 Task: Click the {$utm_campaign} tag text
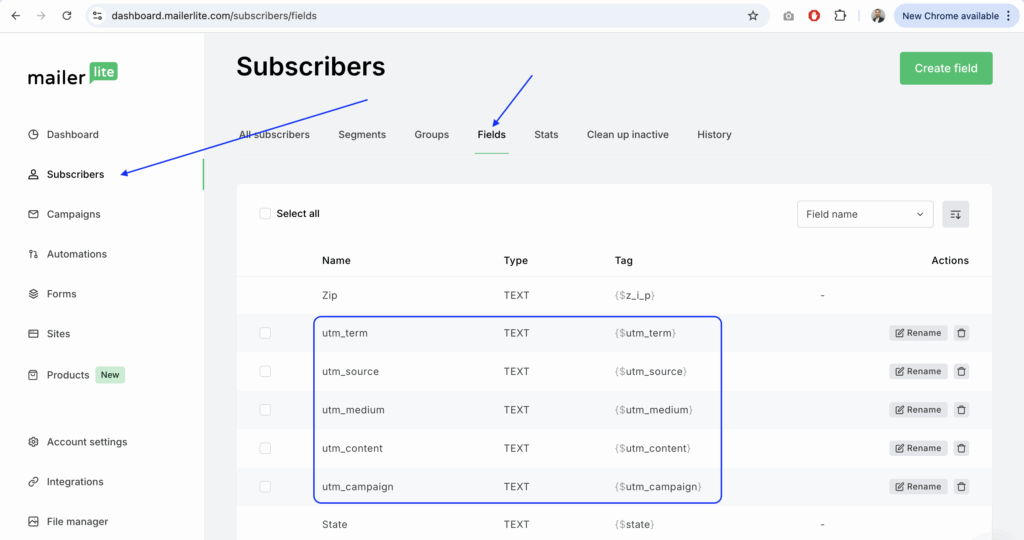click(x=658, y=486)
